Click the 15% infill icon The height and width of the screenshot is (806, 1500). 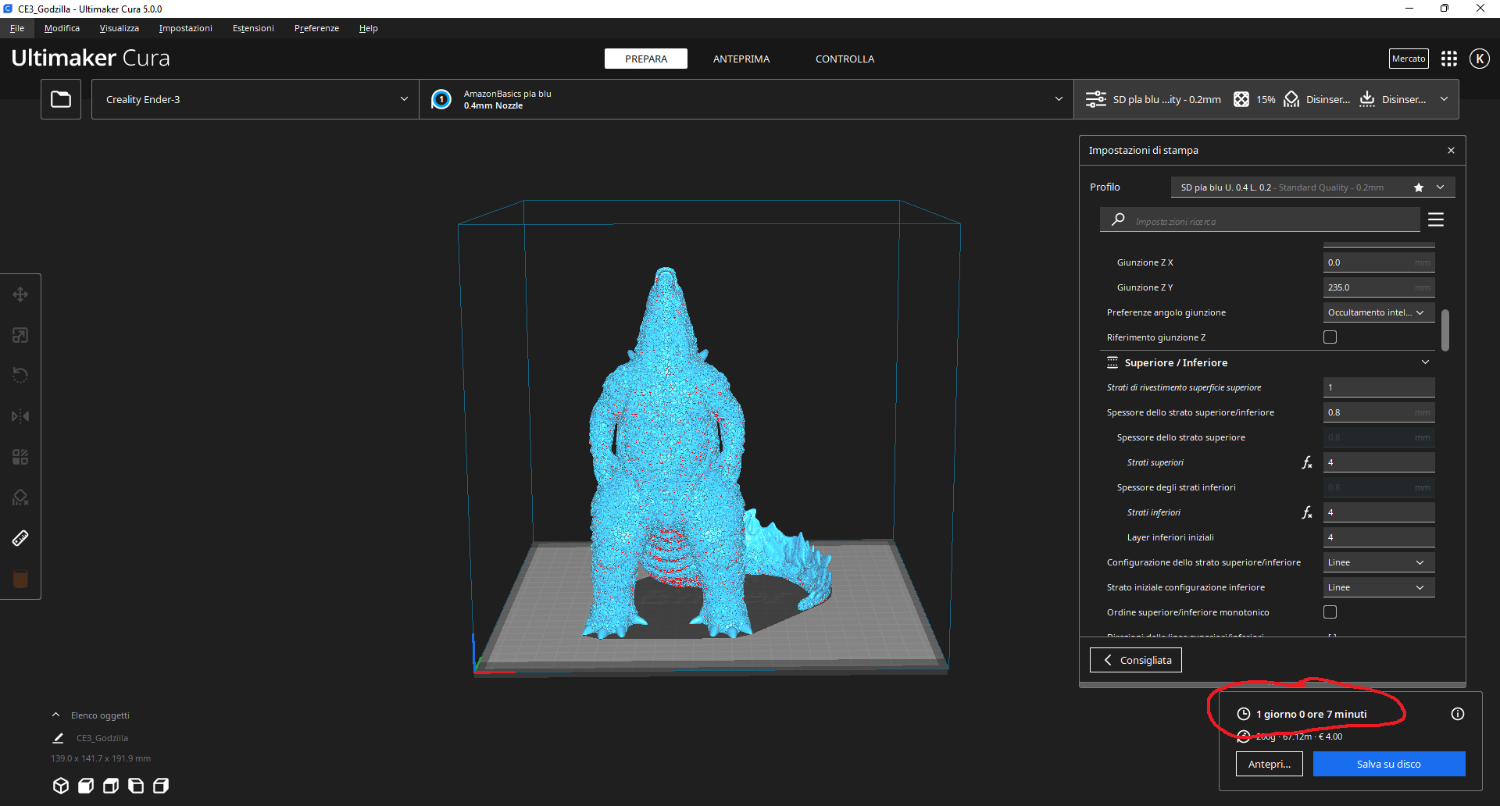[1241, 99]
